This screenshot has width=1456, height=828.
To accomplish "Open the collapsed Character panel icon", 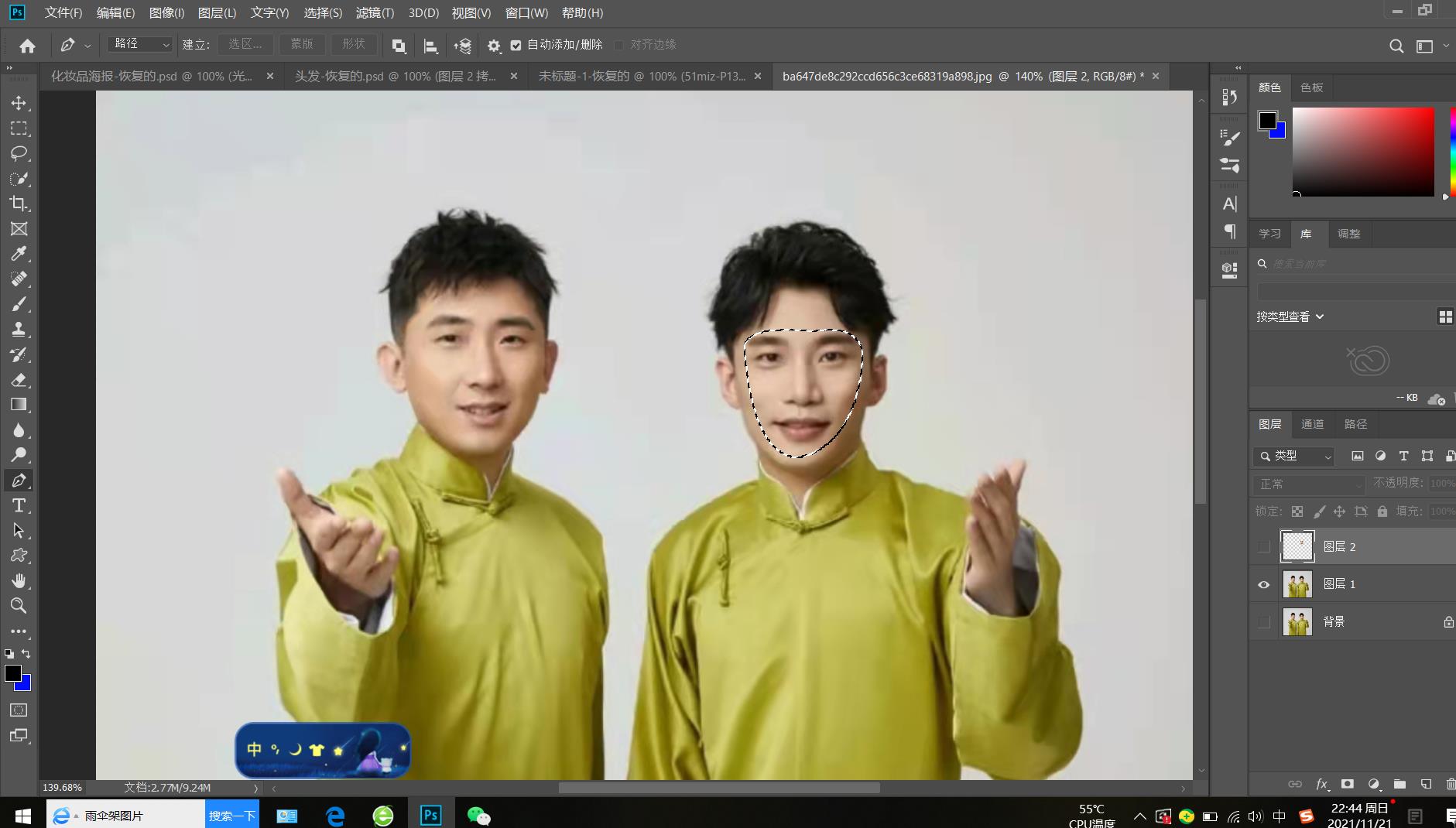I will pos(1229,204).
